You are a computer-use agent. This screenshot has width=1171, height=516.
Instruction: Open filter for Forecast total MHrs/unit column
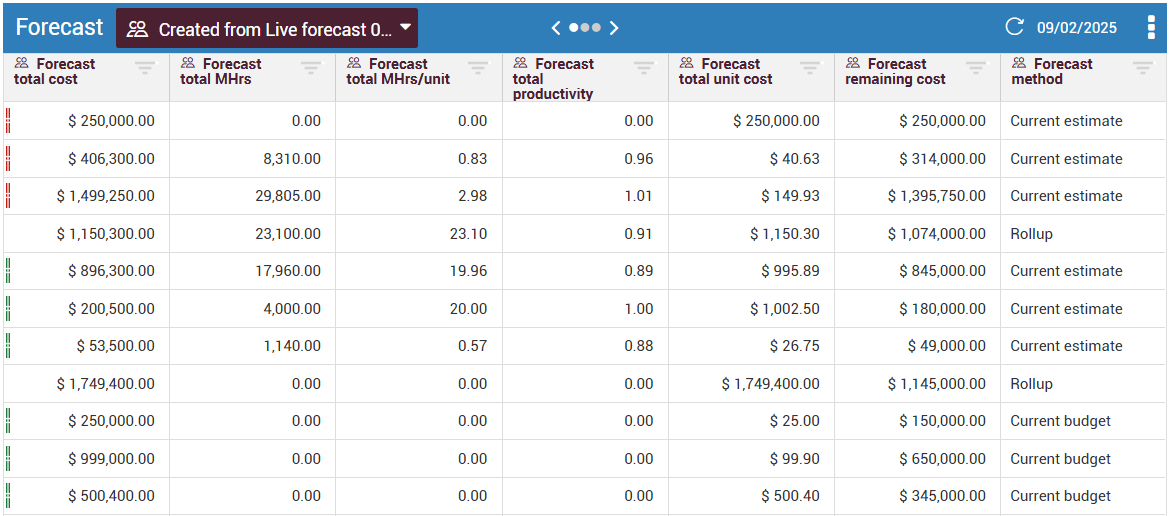point(478,68)
